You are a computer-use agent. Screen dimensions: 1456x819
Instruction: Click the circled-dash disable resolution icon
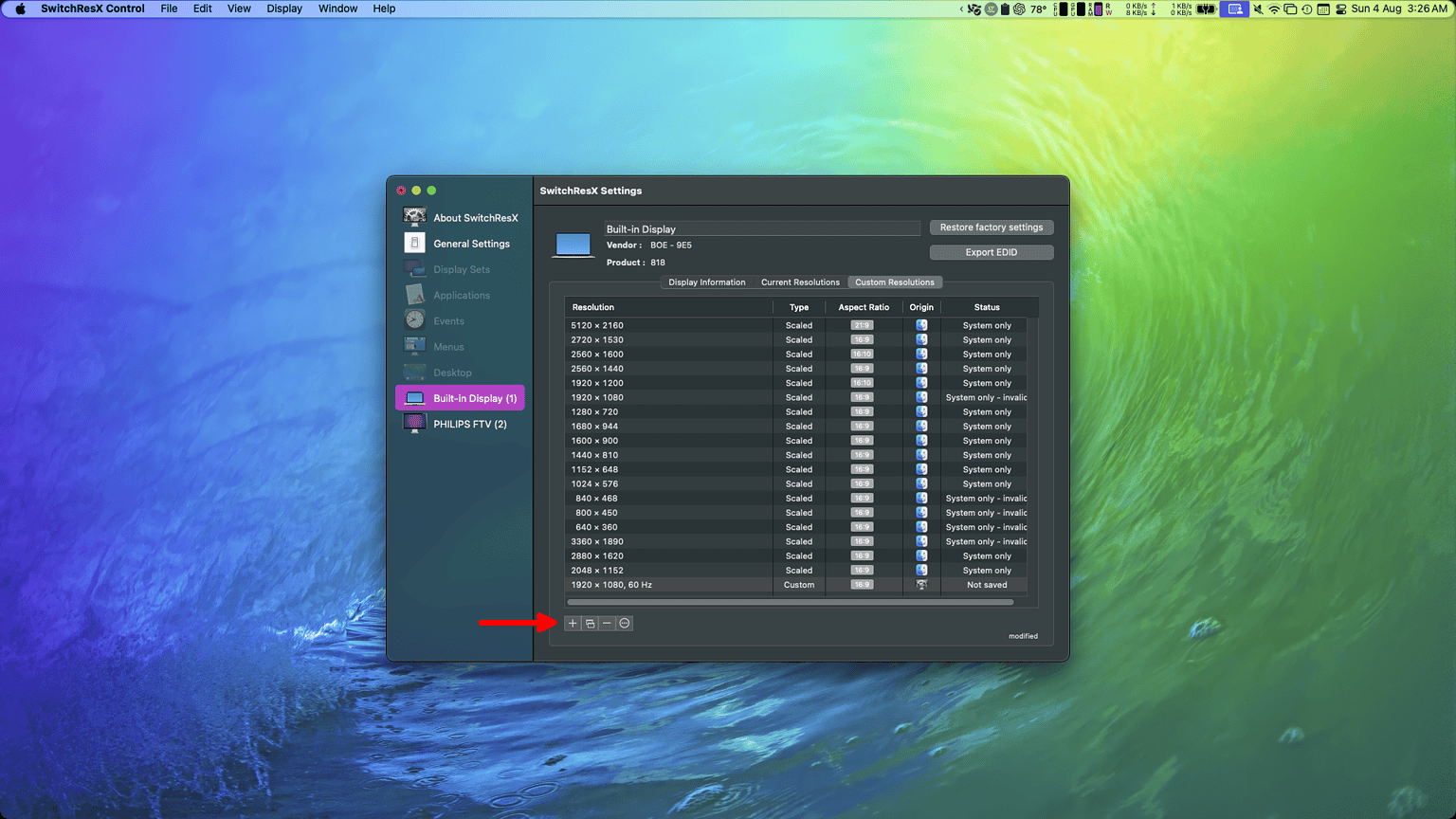[624, 623]
